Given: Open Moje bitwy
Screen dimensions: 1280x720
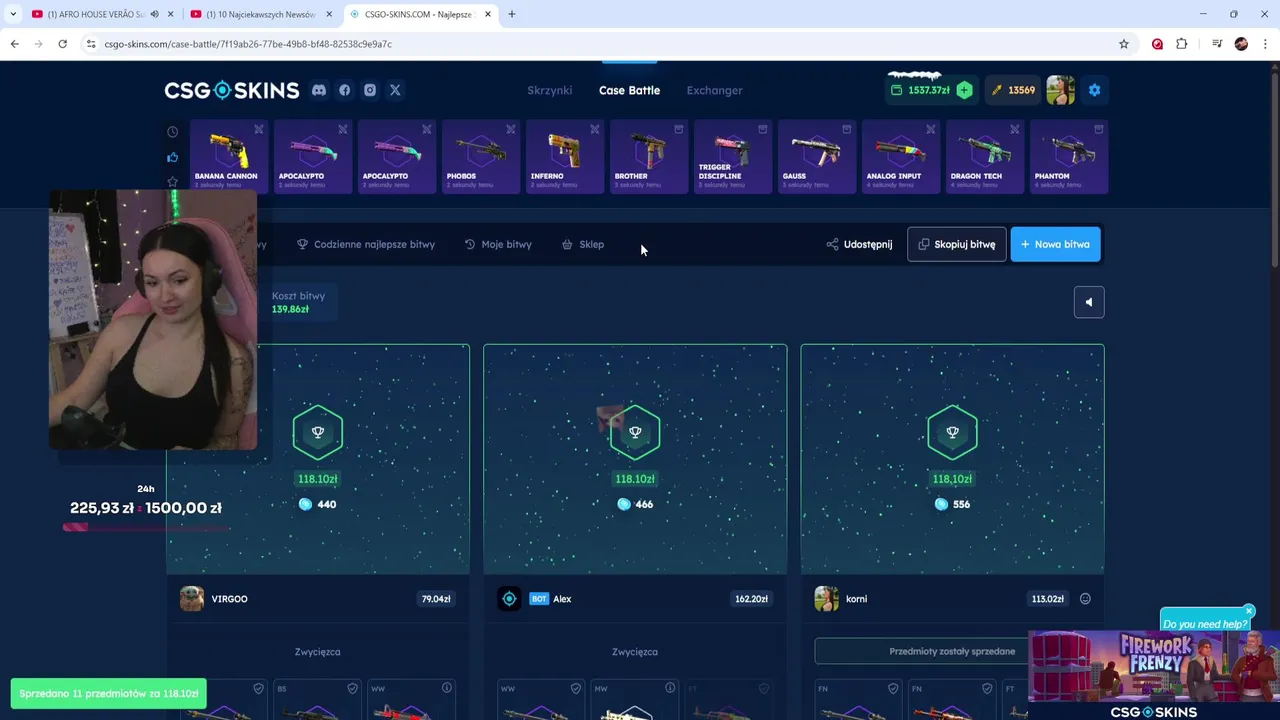Looking at the screenshot, I should pos(498,244).
